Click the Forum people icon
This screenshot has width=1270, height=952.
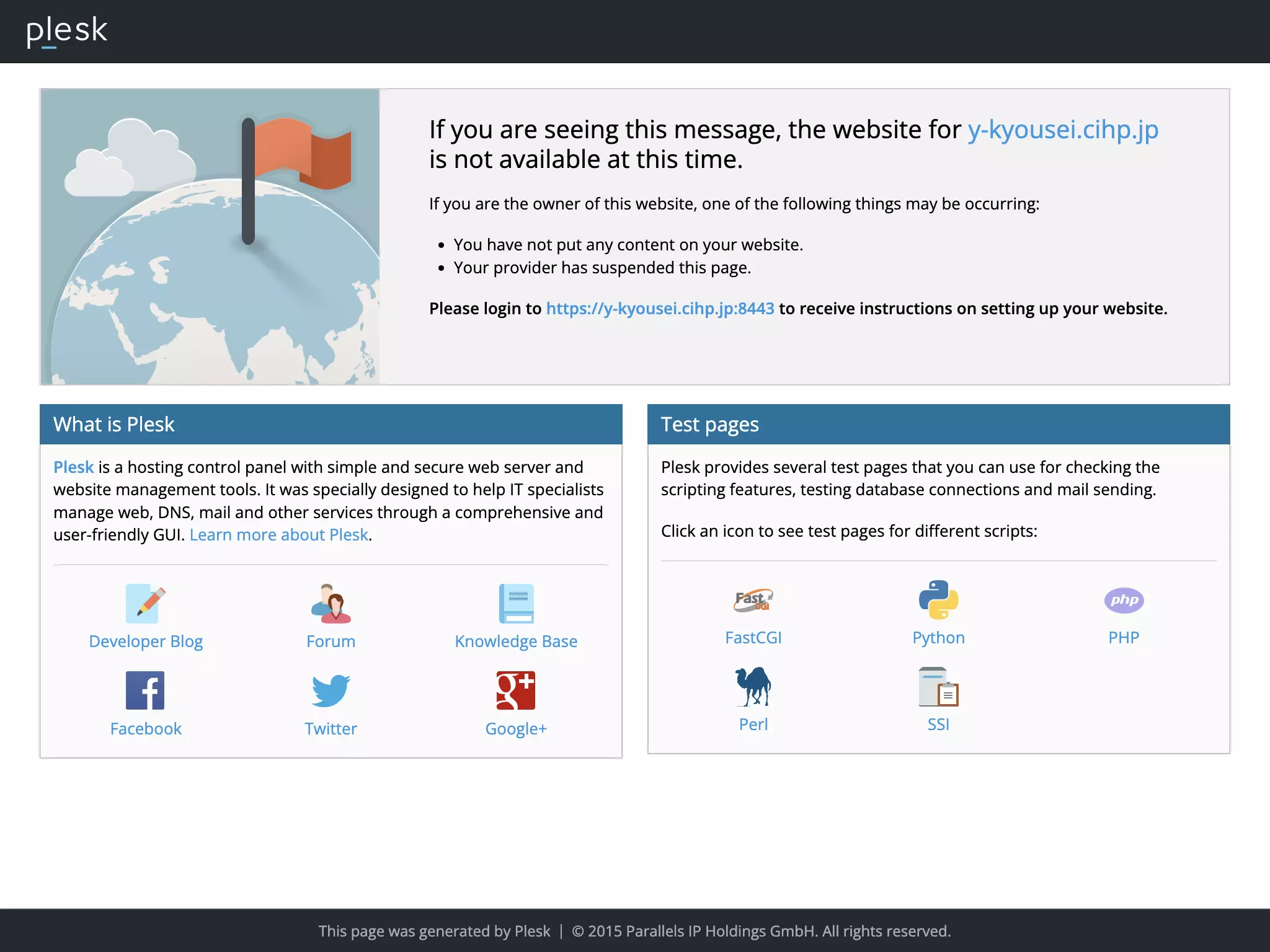coord(331,603)
